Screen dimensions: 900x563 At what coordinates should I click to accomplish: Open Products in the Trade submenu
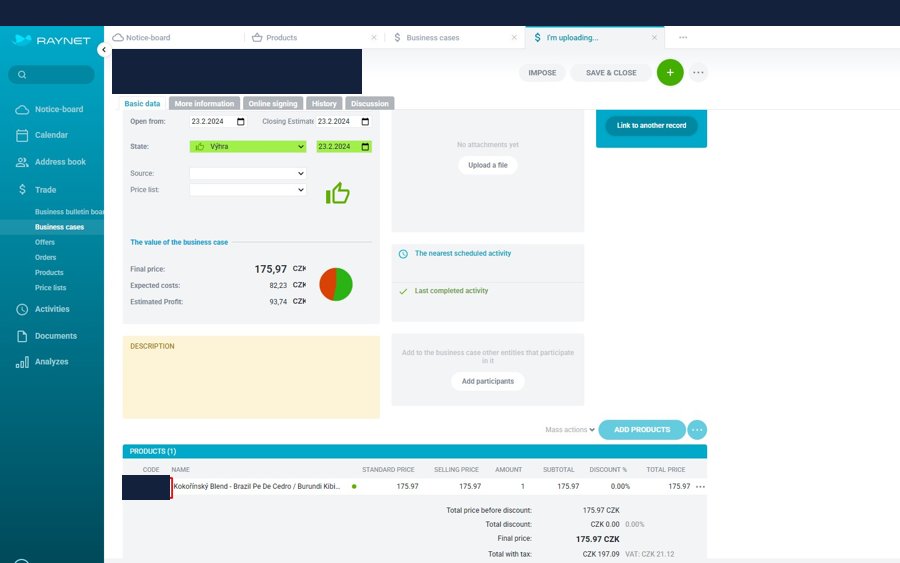click(x=49, y=273)
